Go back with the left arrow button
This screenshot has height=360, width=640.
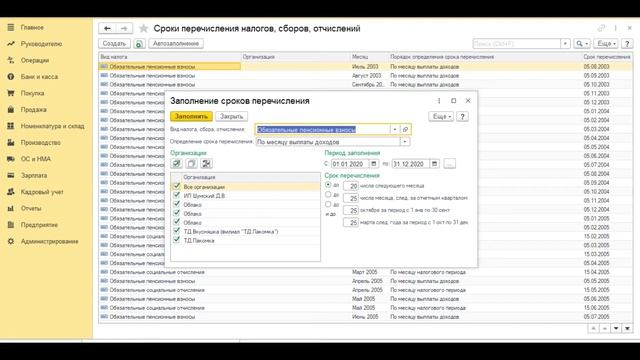point(107,28)
